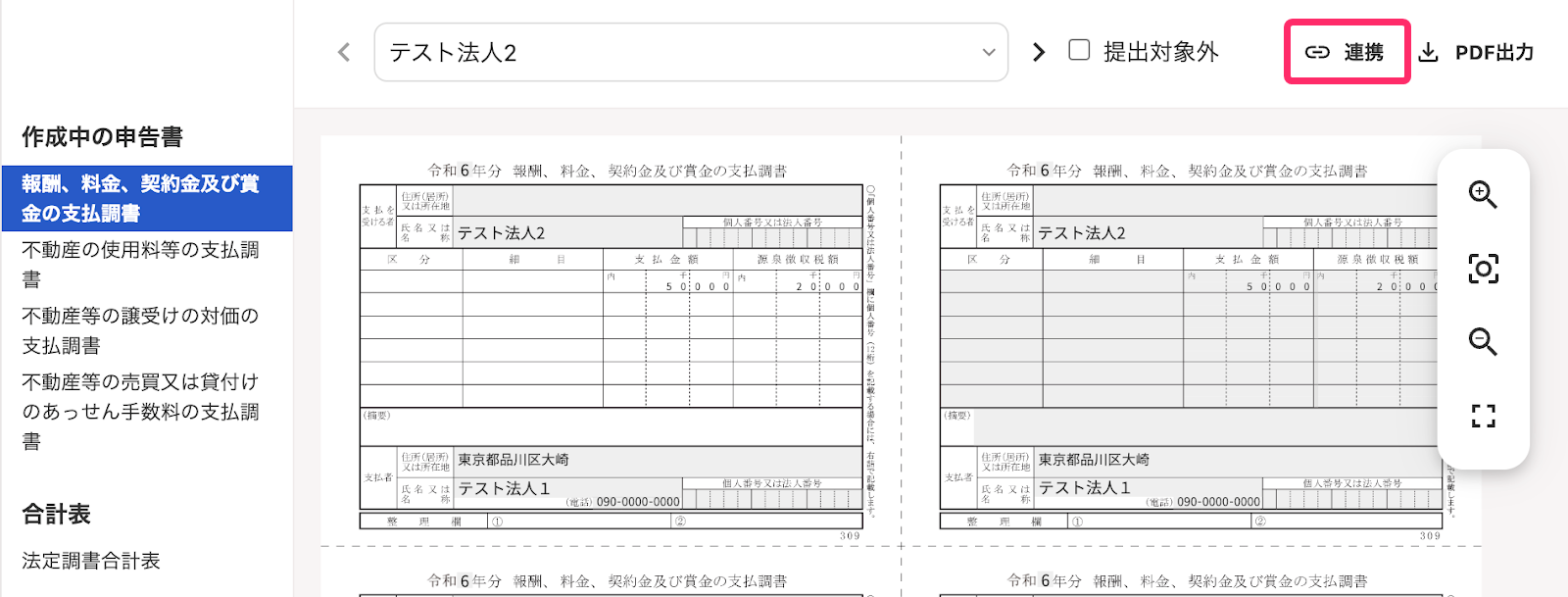Screen dimensions: 1568x597
Task: Go to previous corporation with left chevron
Action: (344, 52)
